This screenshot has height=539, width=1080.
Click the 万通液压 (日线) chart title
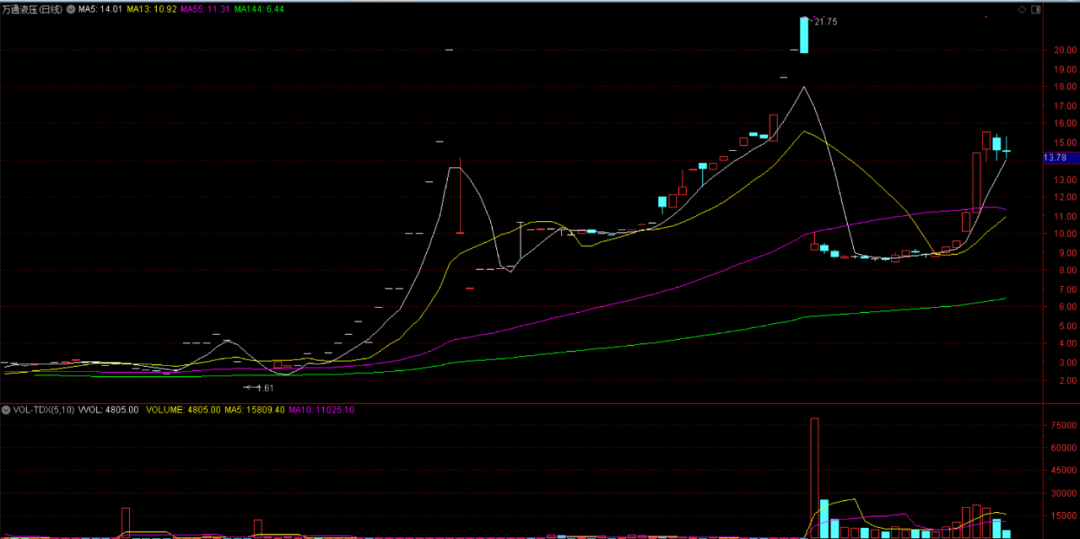(32, 9)
